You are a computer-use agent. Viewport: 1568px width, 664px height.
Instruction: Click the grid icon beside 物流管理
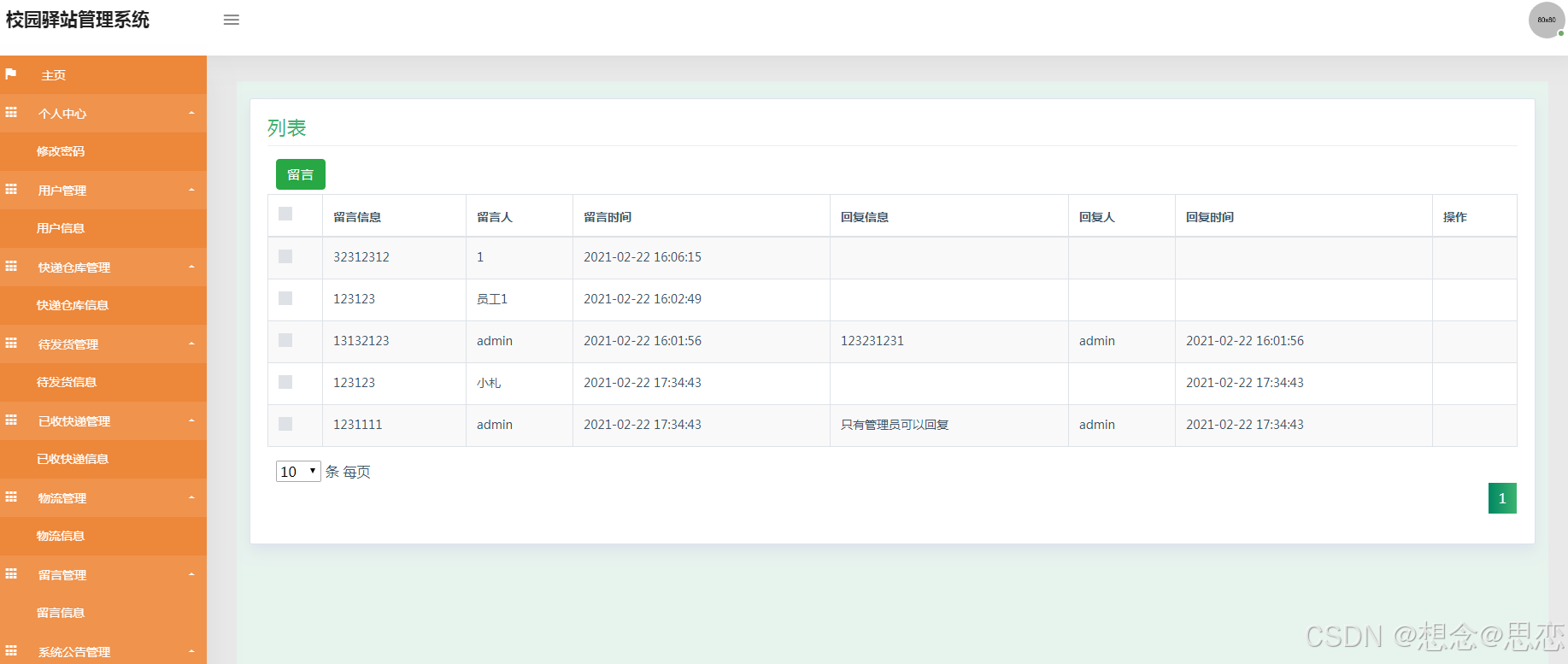(11, 497)
